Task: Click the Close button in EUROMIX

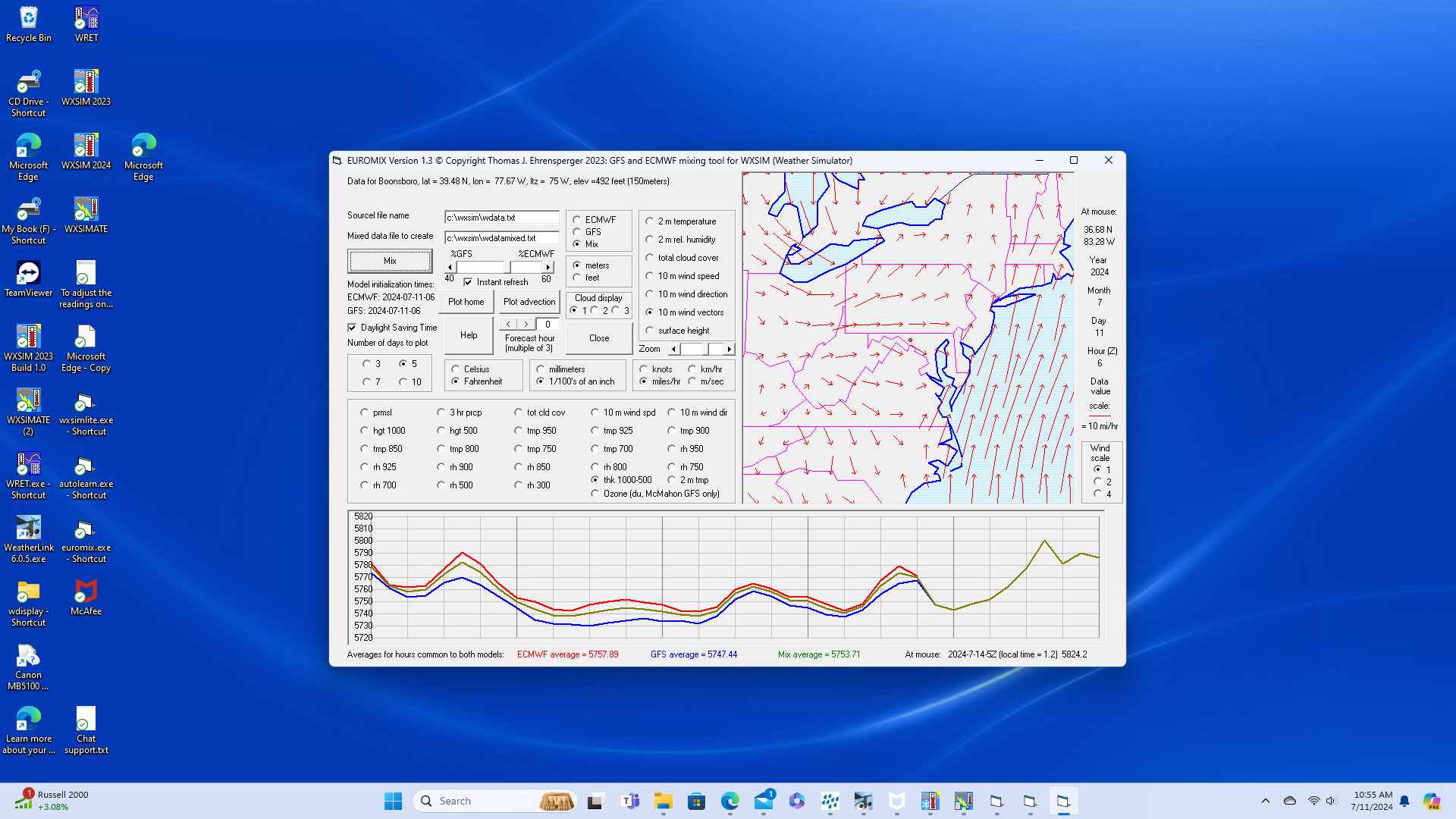Action: pyautogui.click(x=599, y=338)
